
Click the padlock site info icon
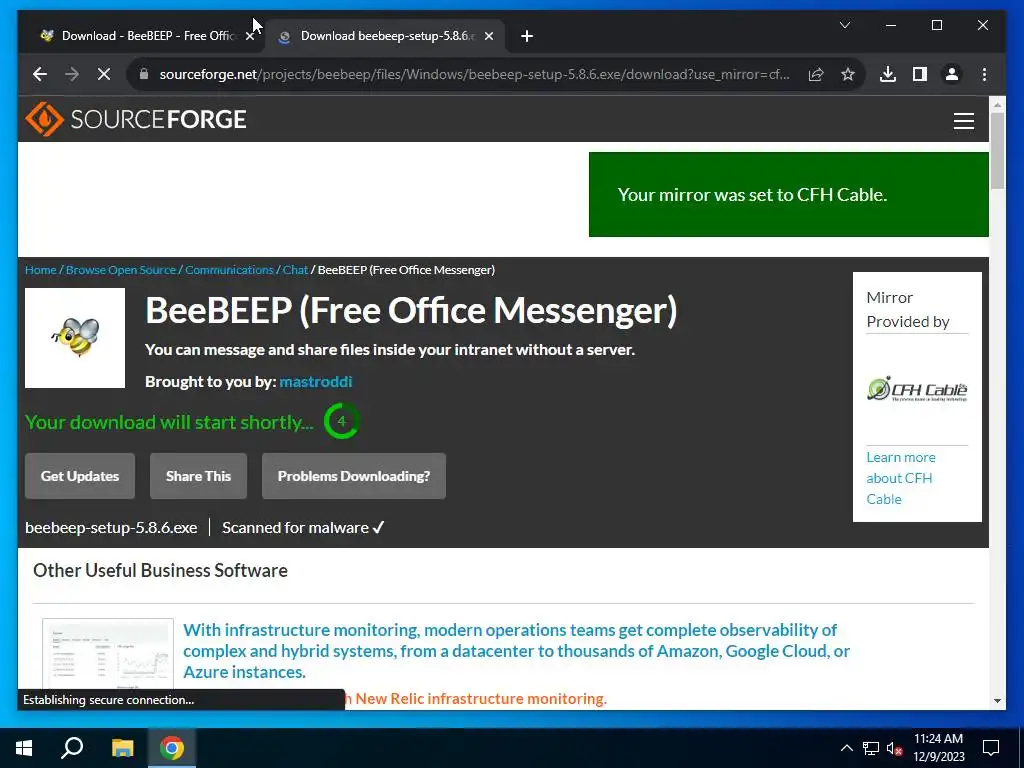point(144,74)
